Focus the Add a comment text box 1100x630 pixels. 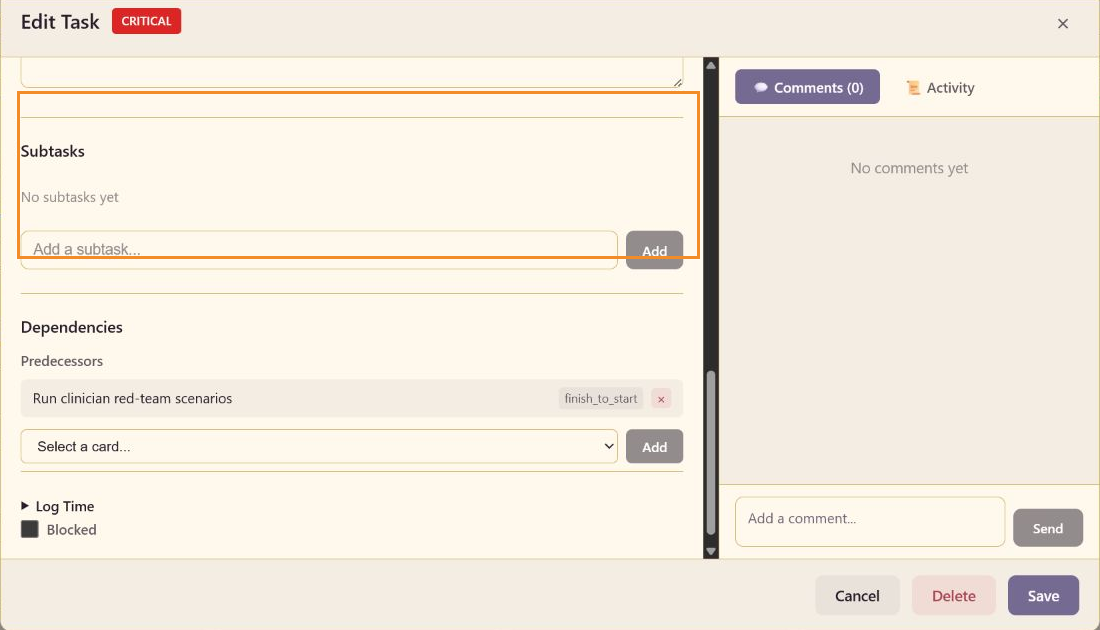pos(869,521)
